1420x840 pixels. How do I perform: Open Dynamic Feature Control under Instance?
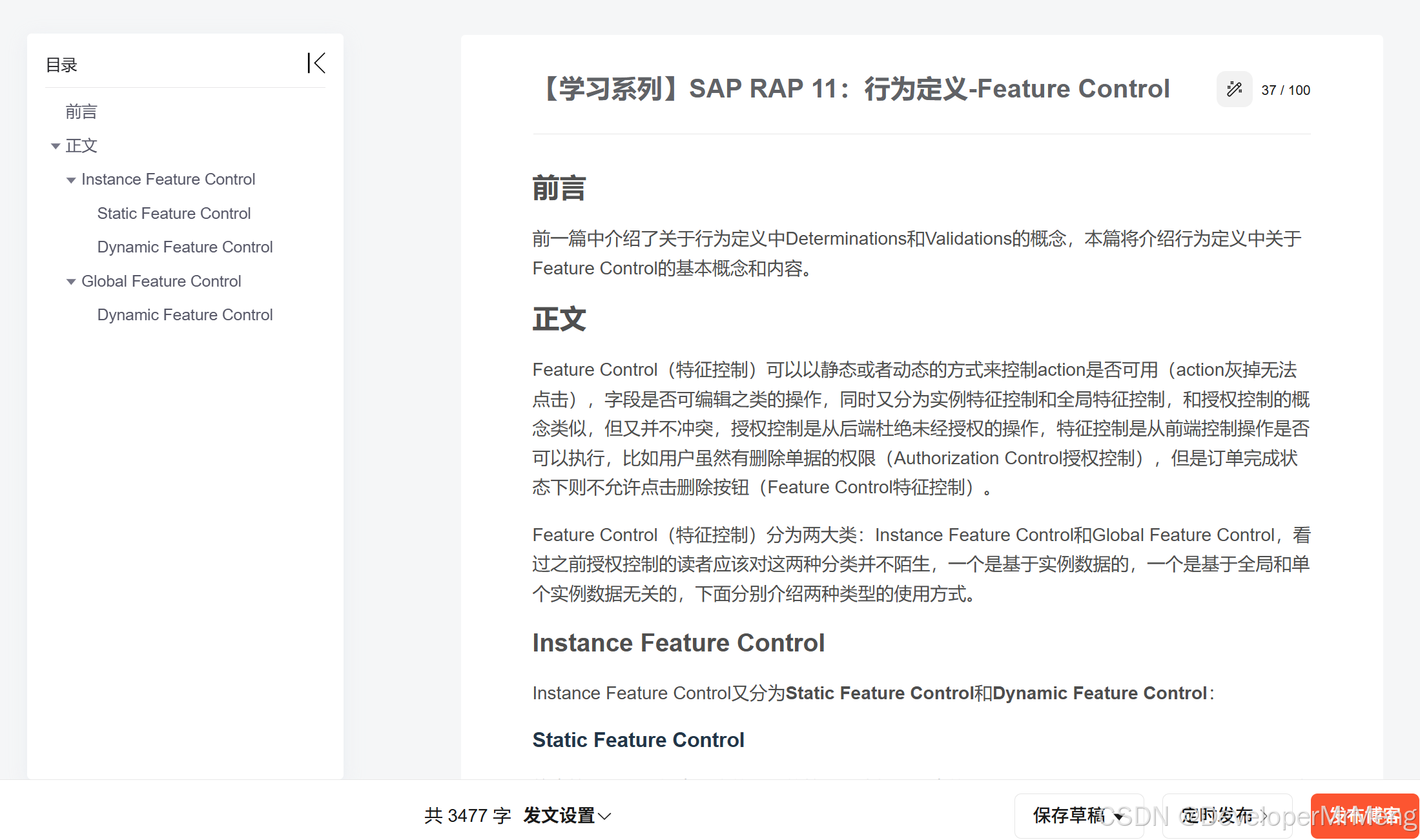click(x=185, y=247)
